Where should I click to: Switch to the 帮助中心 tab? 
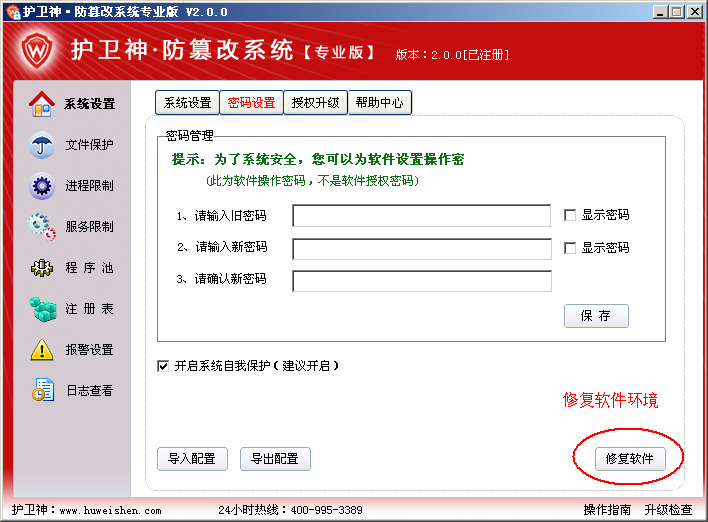point(379,103)
